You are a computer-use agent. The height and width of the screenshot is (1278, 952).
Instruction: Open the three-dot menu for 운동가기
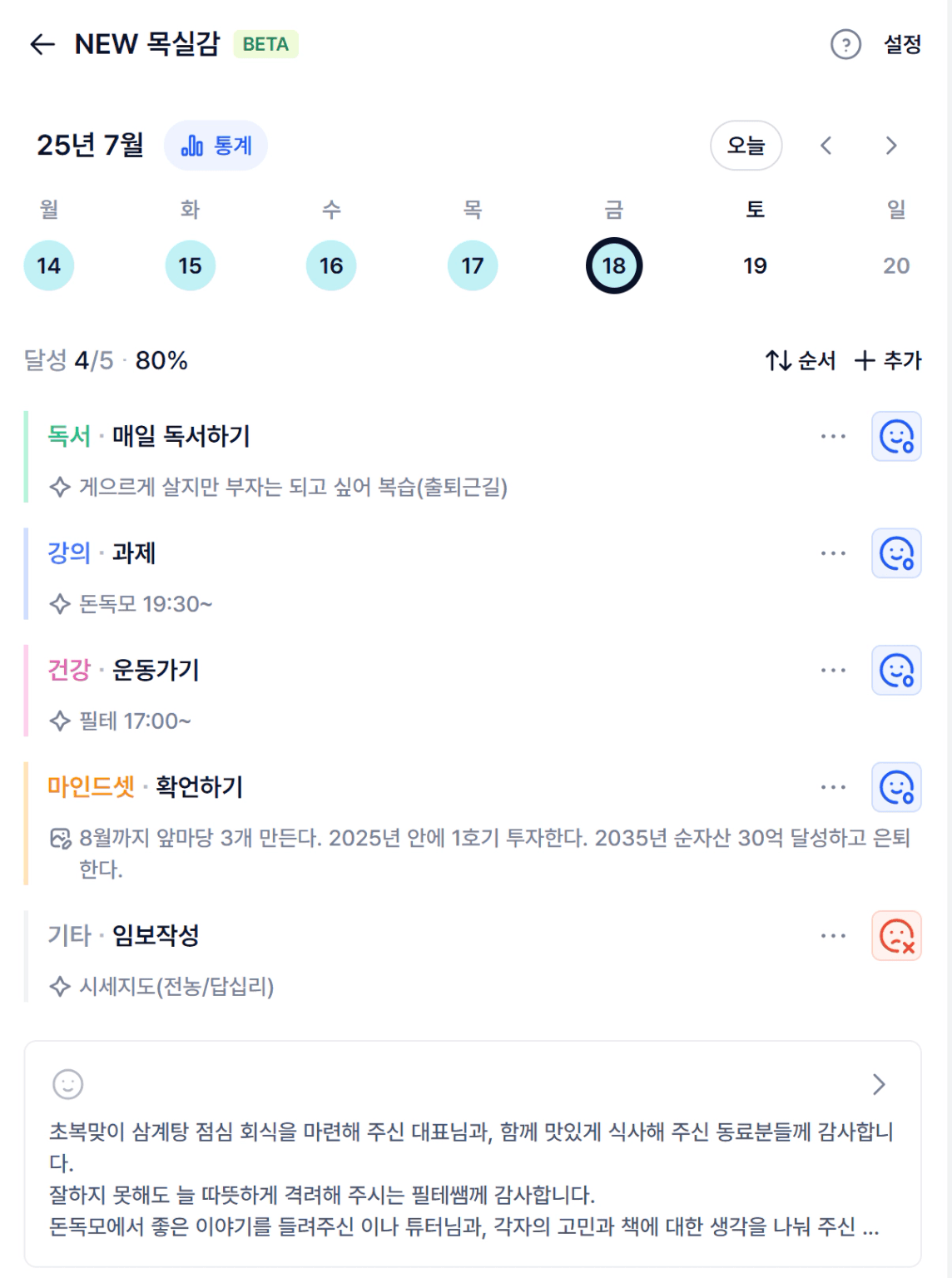(833, 670)
